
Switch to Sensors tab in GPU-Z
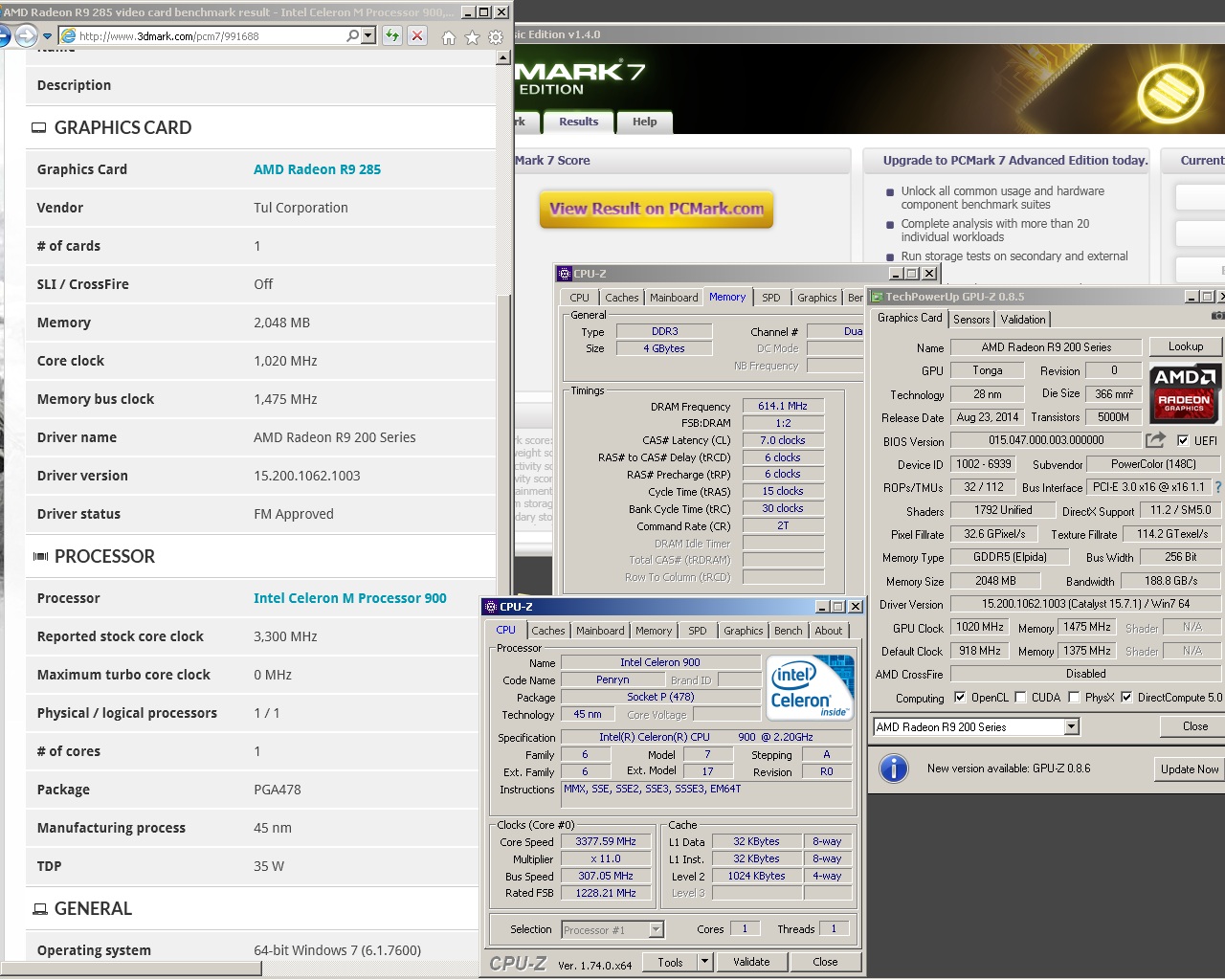(971, 320)
